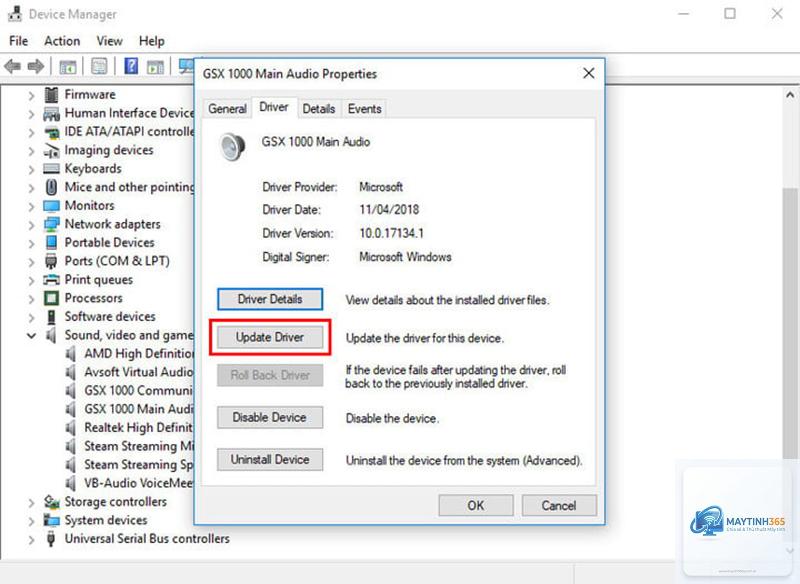This screenshot has height=584, width=800.
Task: Click the Forward arrow toolbar icon
Action: [x=35, y=66]
